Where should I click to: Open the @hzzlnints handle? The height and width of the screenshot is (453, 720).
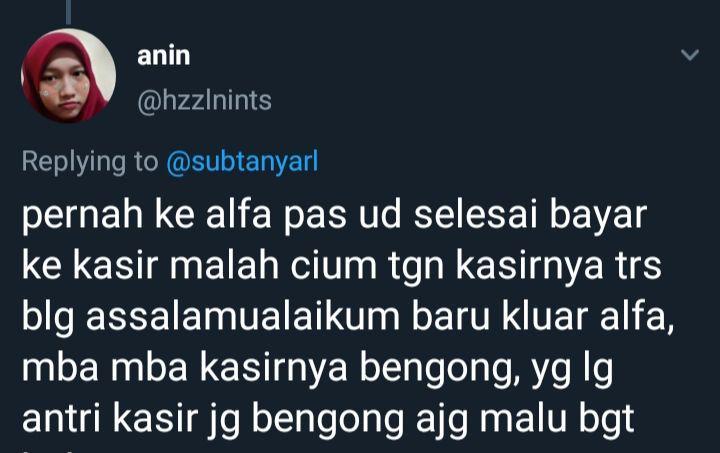coord(204,101)
